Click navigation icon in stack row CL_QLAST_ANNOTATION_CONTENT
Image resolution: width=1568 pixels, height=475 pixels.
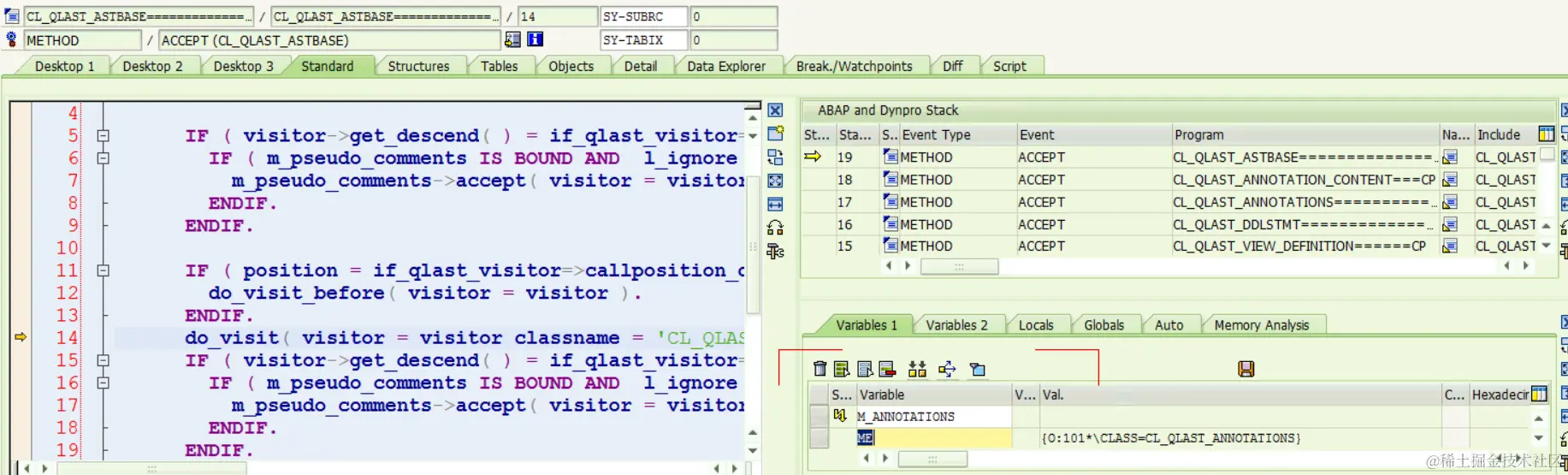(1450, 180)
